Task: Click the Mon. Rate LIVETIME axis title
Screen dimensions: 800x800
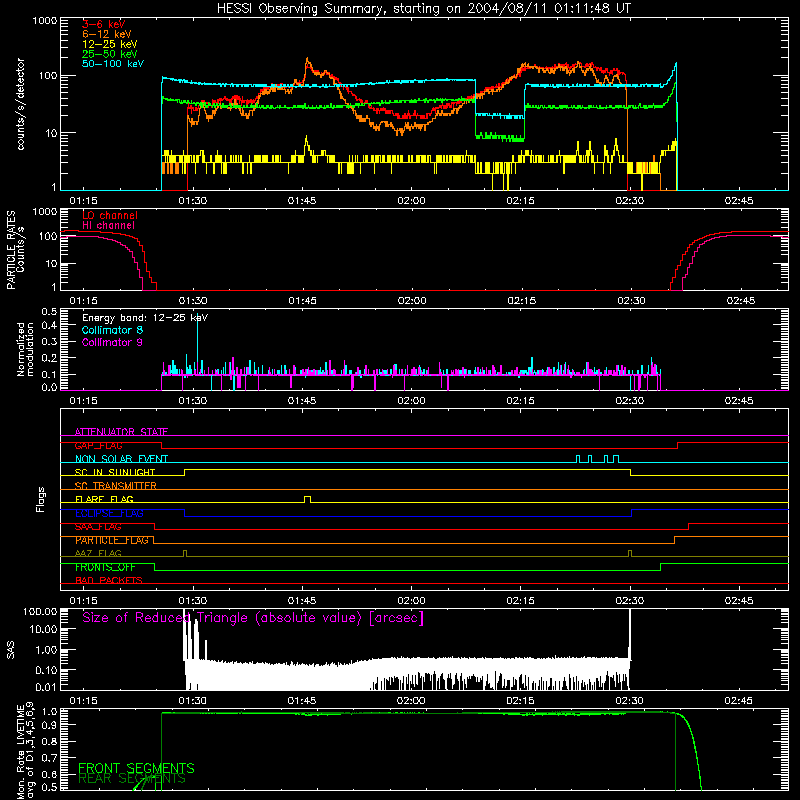Action: [x=25, y=750]
